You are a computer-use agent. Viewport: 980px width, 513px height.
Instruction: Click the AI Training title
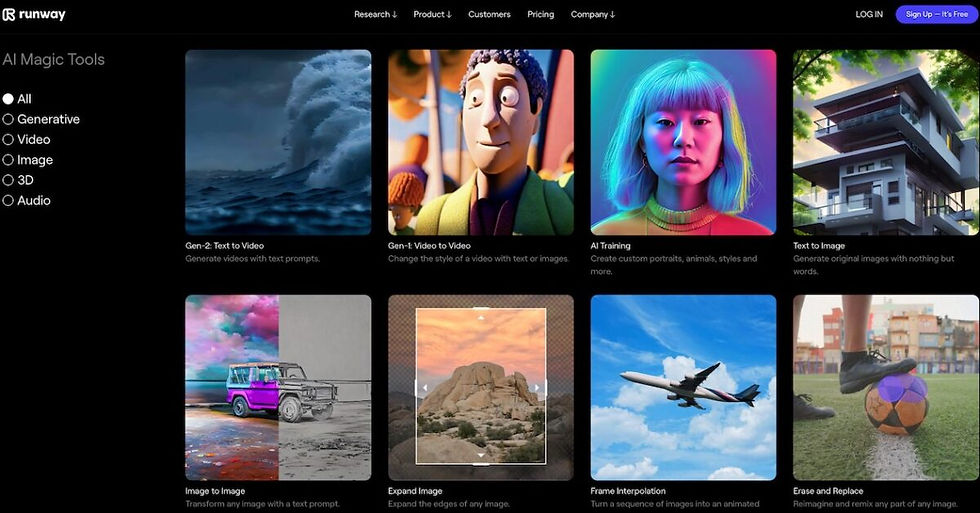click(611, 246)
